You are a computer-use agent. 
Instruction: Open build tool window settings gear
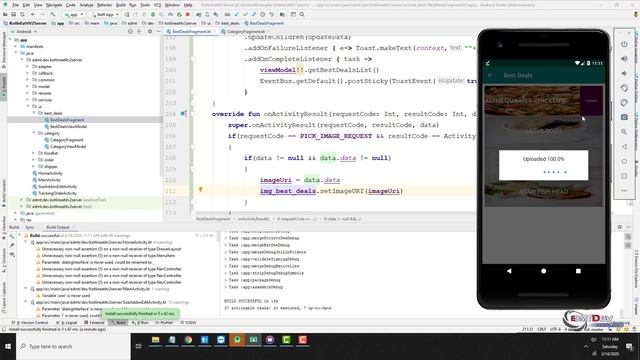coord(620,227)
